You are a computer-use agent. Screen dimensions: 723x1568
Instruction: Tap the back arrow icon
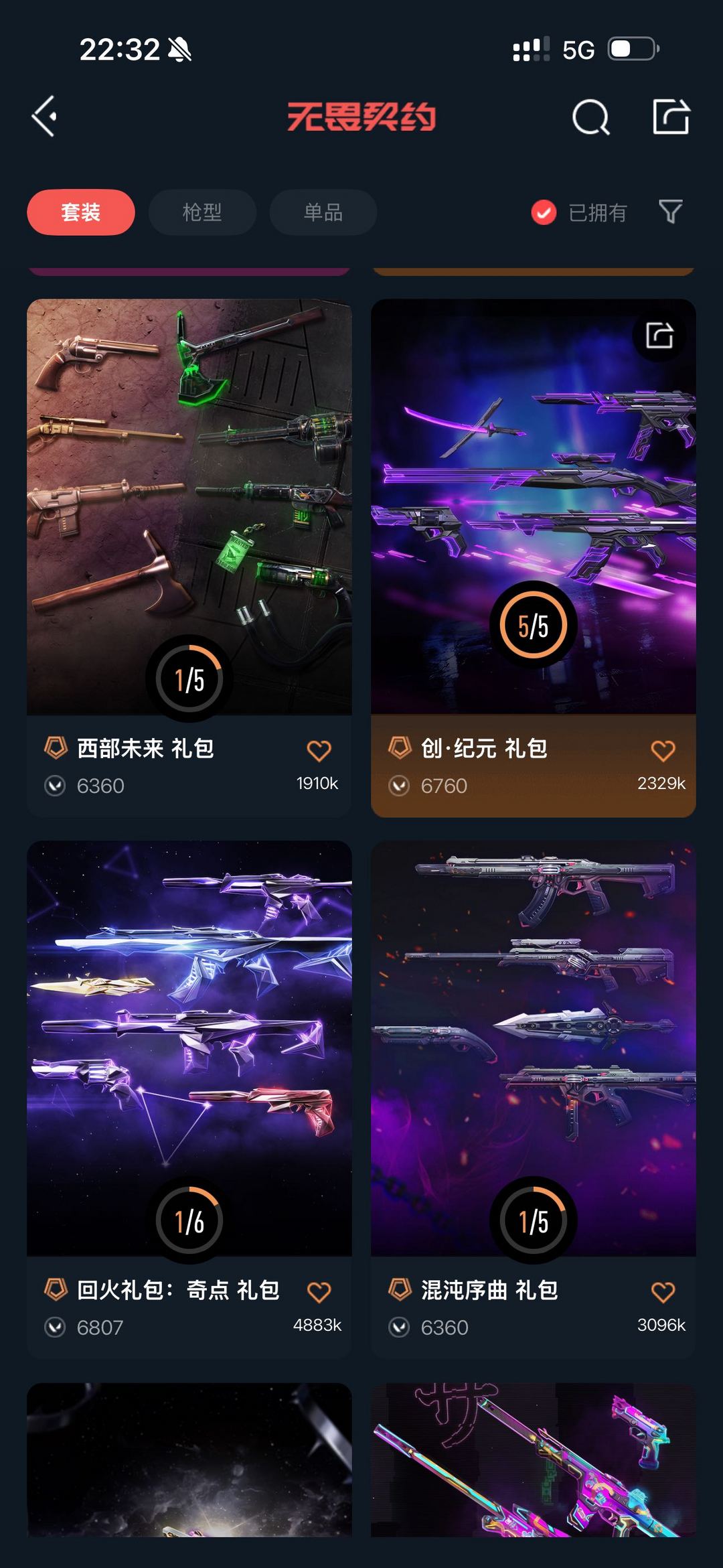tap(44, 117)
